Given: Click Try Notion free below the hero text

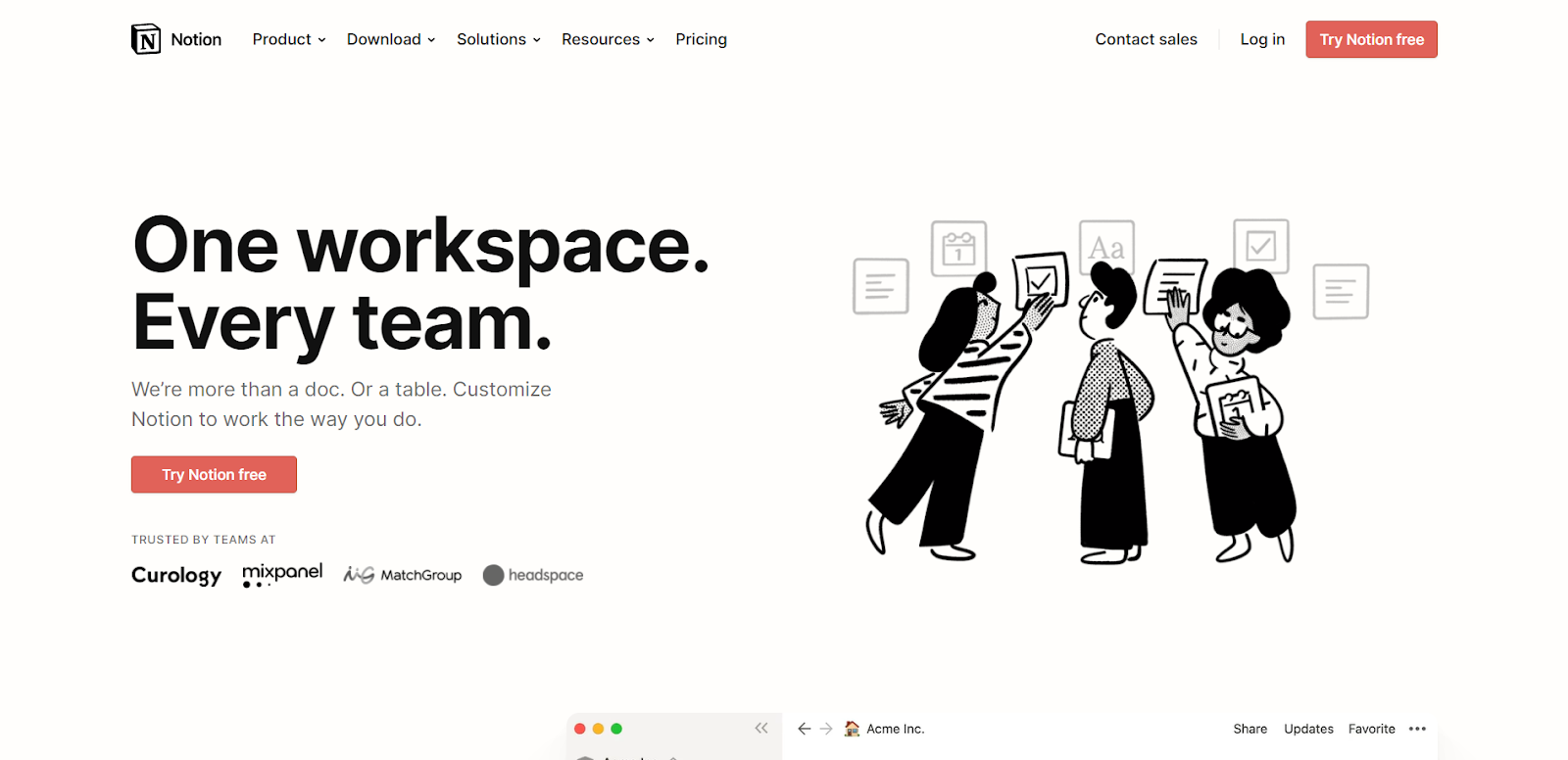Looking at the screenshot, I should [214, 474].
